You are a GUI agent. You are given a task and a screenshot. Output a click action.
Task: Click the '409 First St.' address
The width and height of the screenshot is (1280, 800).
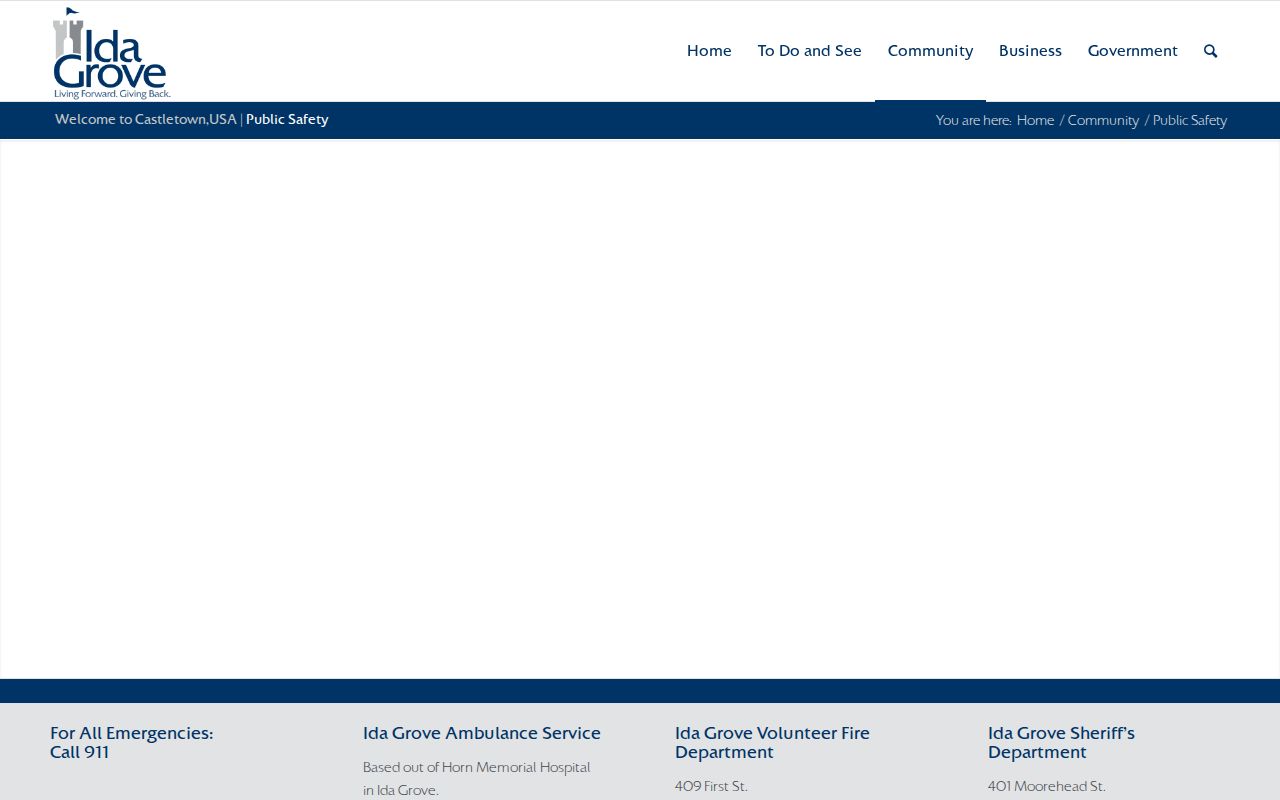[711, 786]
